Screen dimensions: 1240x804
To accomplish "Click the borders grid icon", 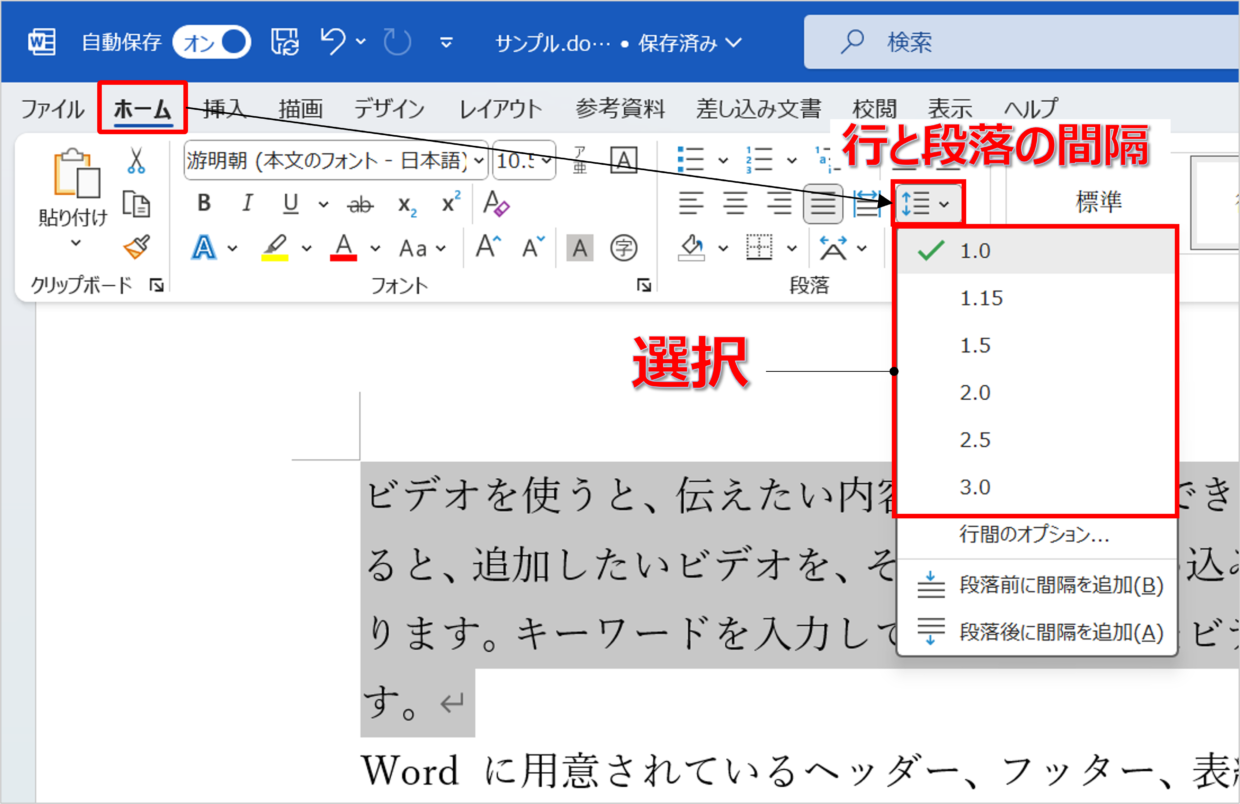I will tap(760, 247).
